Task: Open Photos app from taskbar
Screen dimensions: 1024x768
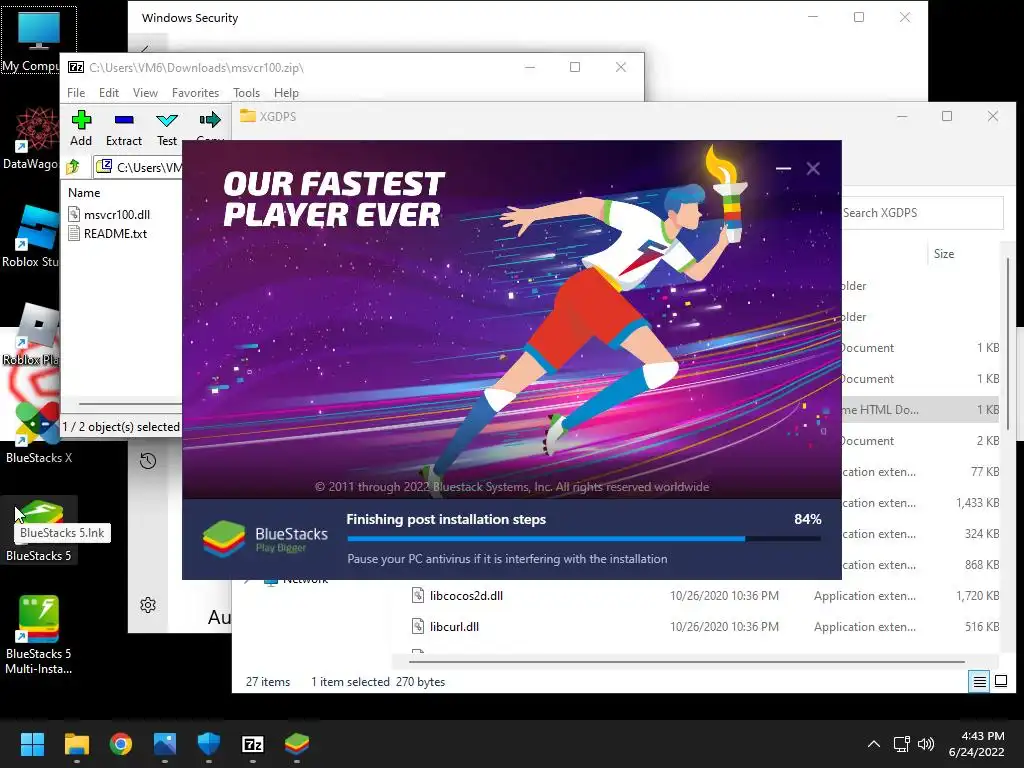Action: tap(165, 744)
